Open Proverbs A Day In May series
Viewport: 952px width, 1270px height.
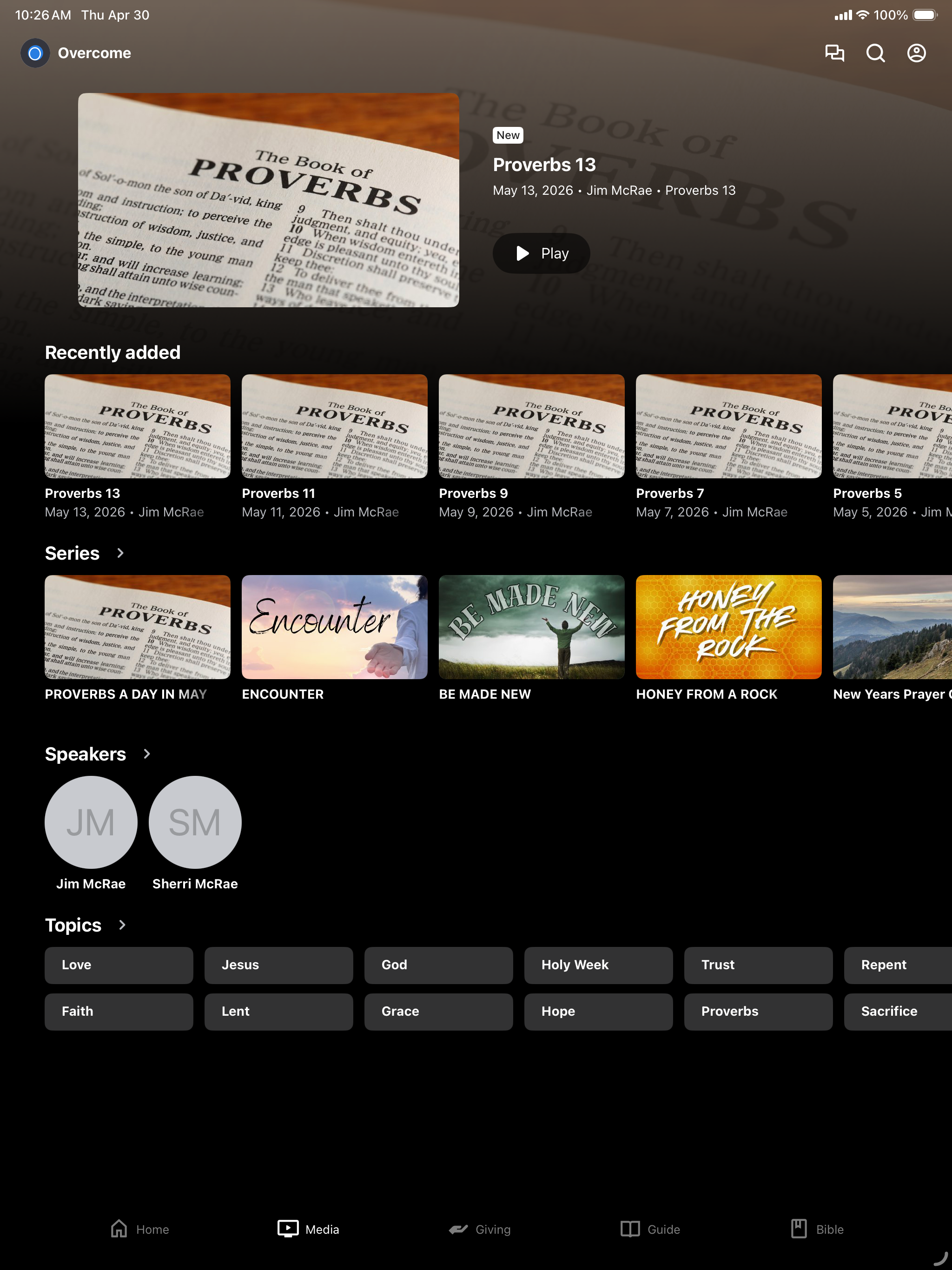tap(138, 627)
